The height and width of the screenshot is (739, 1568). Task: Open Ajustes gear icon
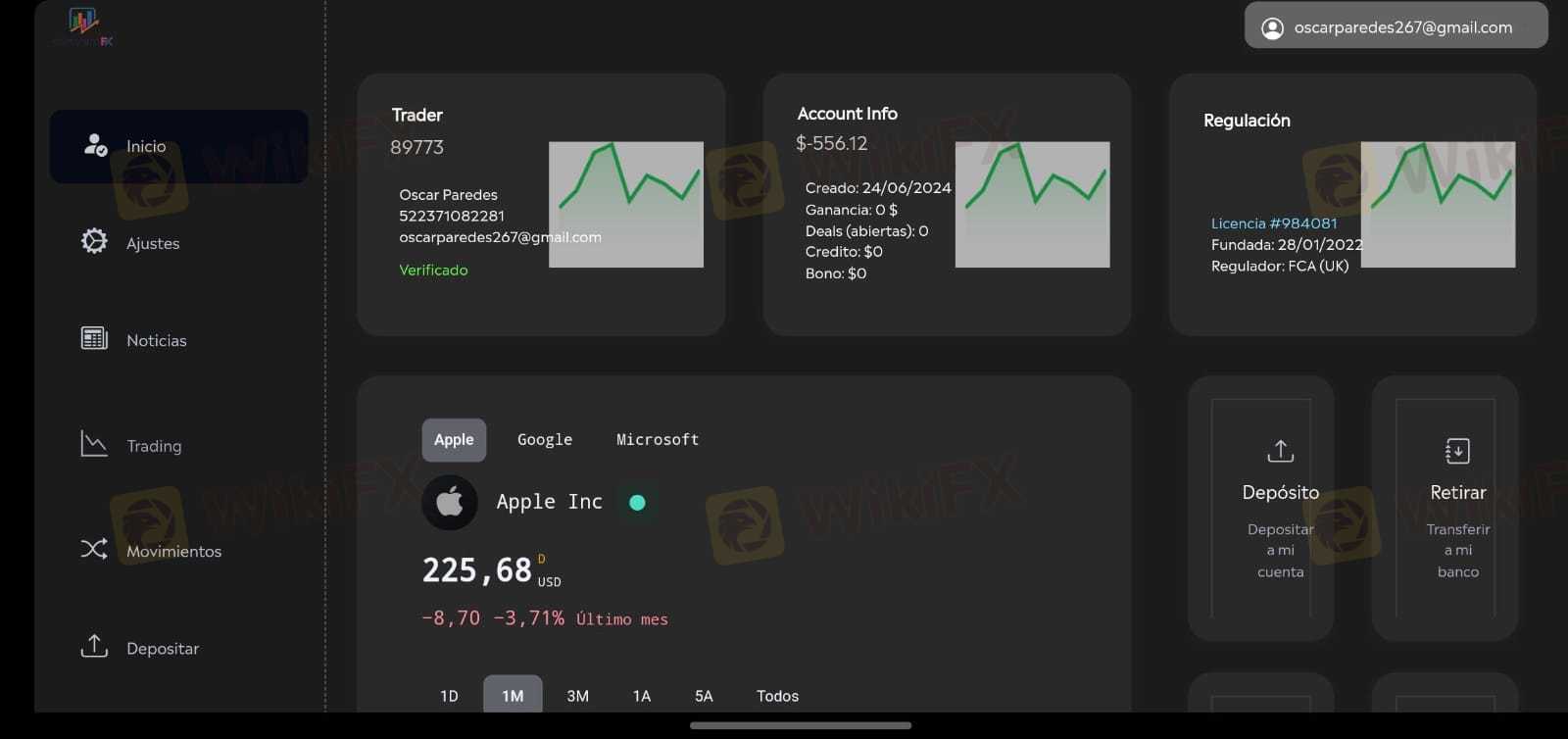tap(94, 241)
